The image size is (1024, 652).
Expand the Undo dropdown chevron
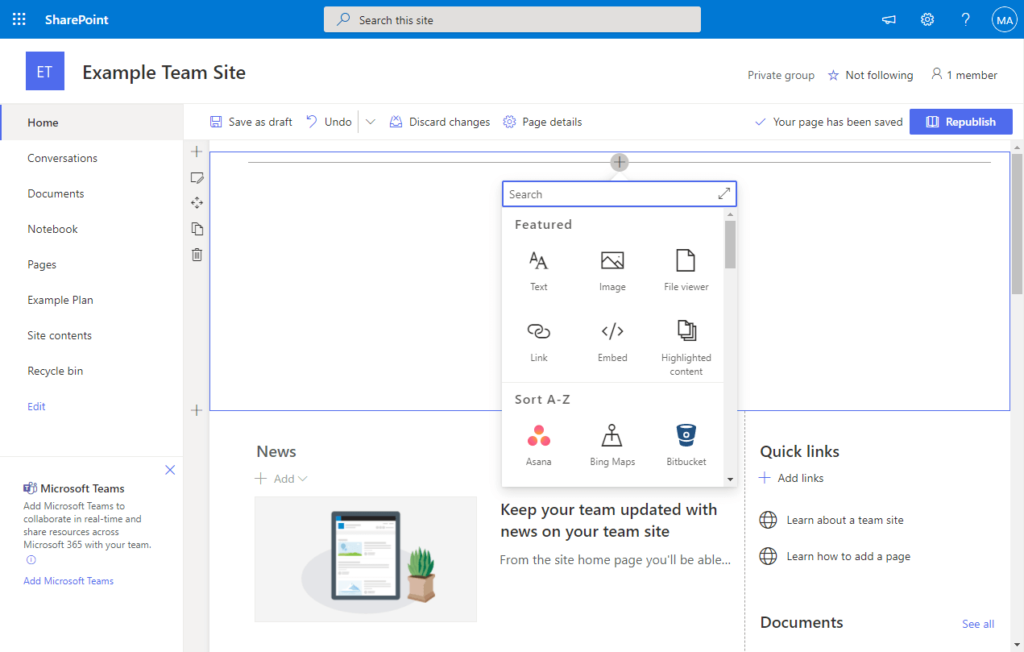370,122
